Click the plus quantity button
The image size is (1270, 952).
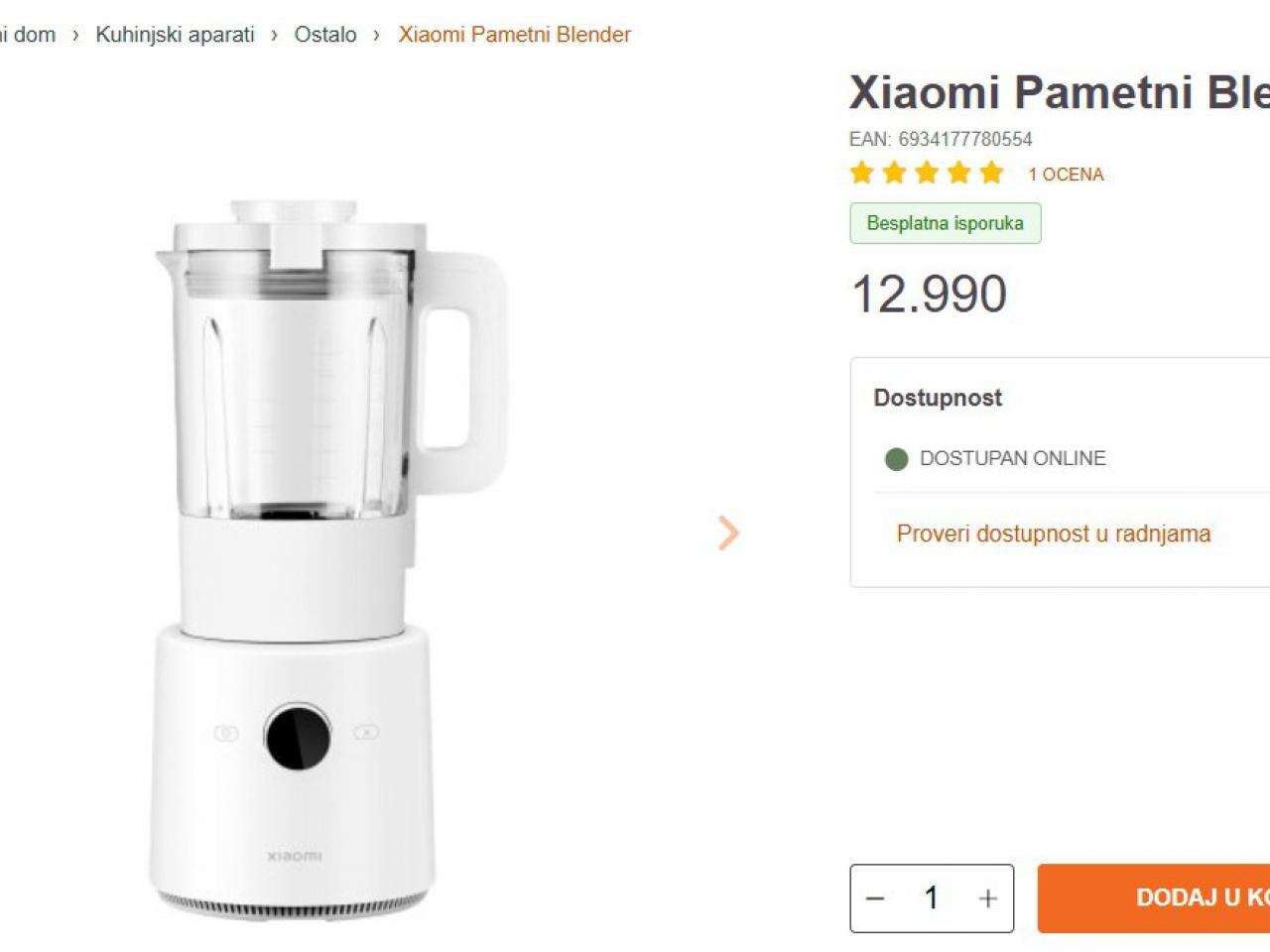[x=988, y=898]
